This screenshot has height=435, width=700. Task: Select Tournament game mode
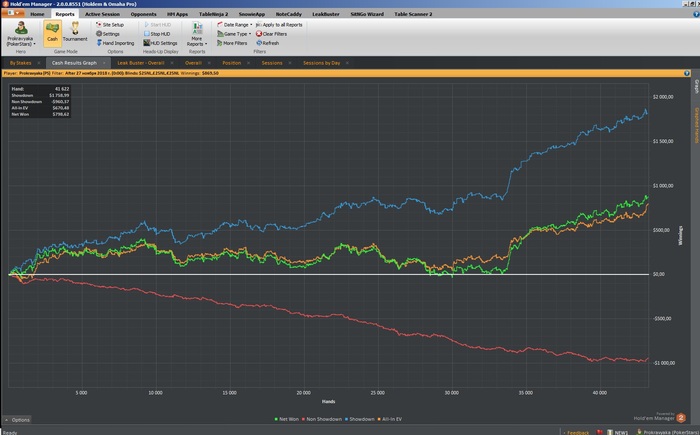point(75,32)
